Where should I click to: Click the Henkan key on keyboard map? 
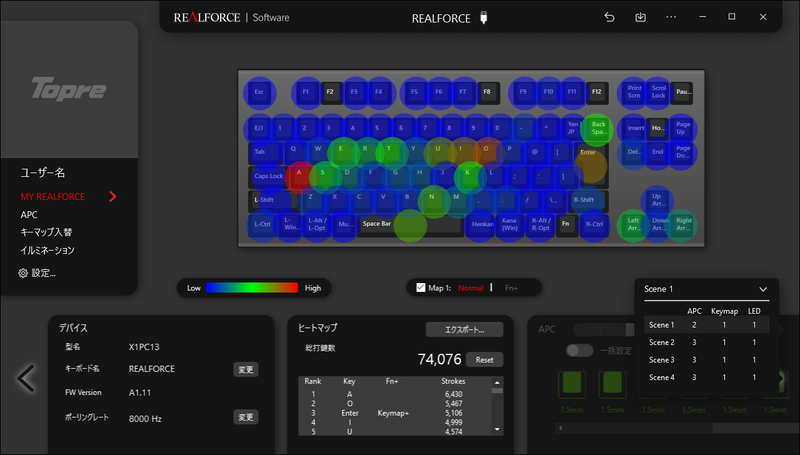coord(482,224)
